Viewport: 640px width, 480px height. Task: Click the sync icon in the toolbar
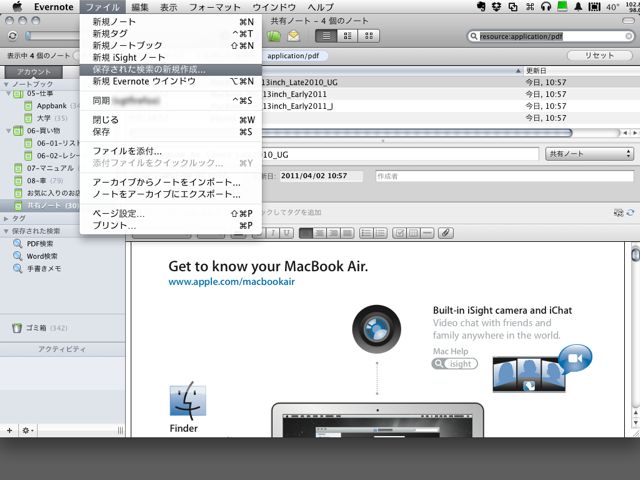(13, 36)
